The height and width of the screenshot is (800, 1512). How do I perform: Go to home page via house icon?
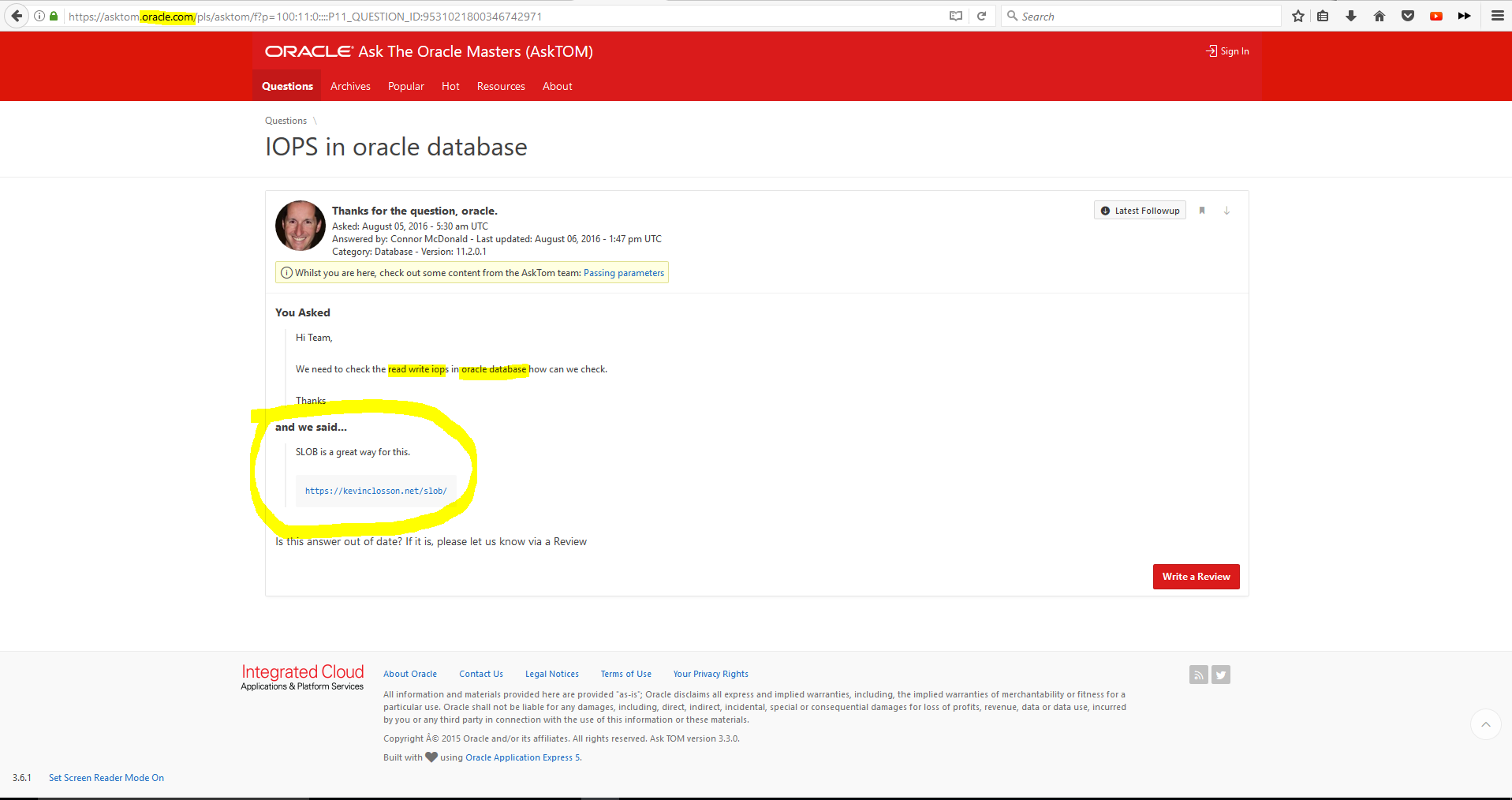click(x=1379, y=16)
